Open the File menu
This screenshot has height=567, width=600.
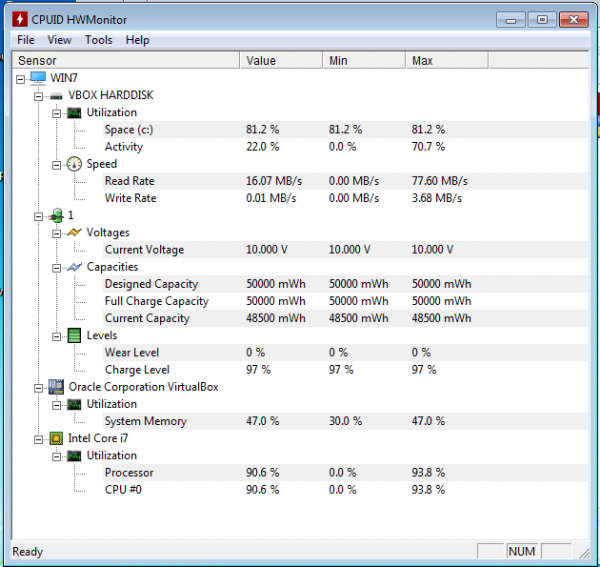pos(26,40)
